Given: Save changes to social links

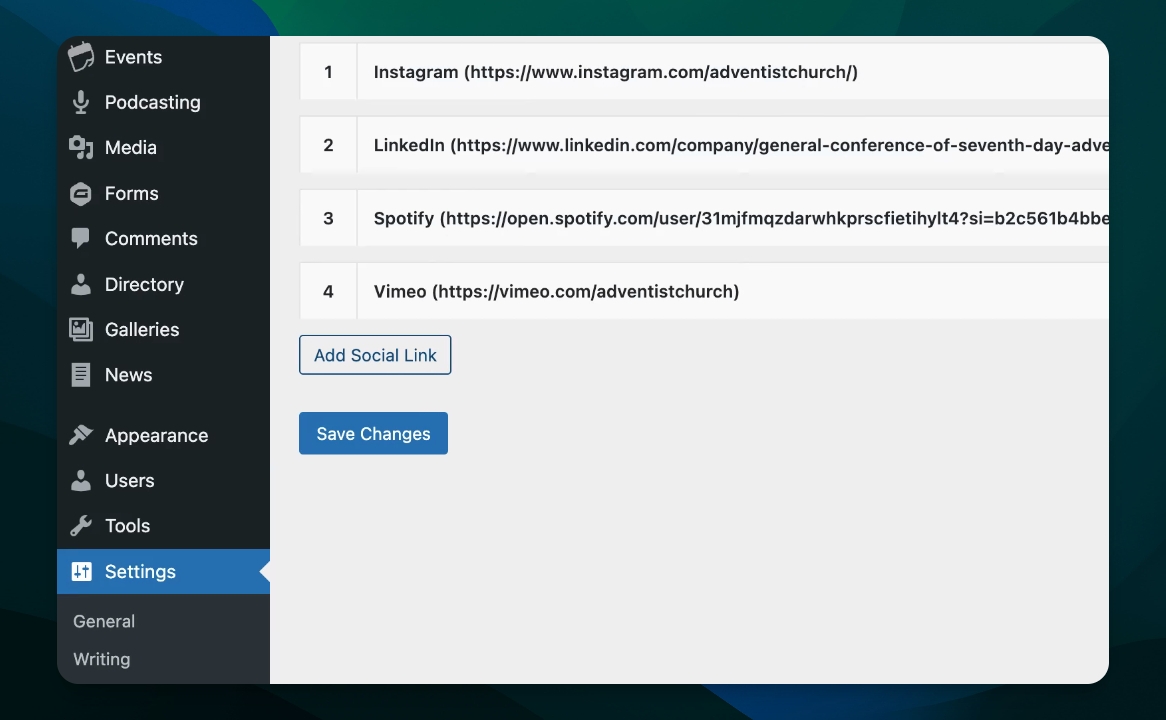Looking at the screenshot, I should tap(373, 433).
